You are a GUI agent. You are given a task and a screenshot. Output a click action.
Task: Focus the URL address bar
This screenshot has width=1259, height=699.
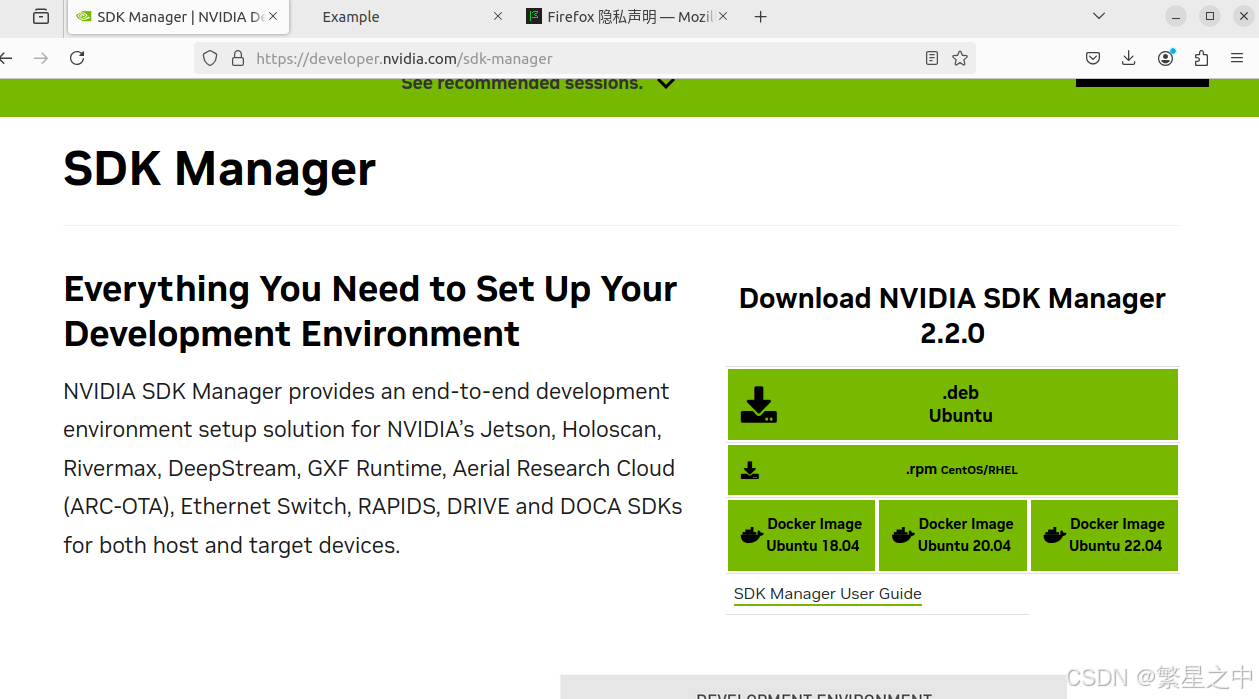point(585,58)
